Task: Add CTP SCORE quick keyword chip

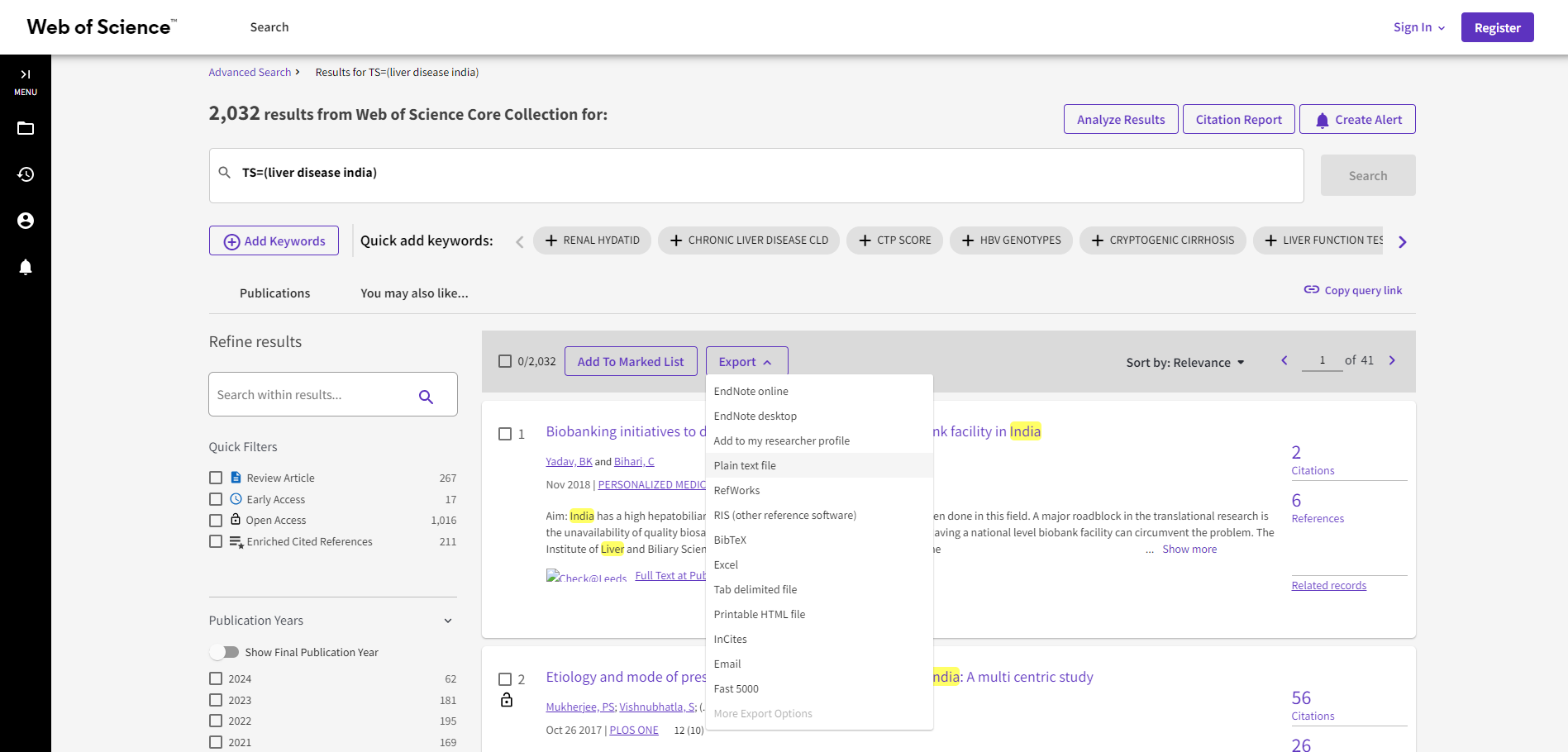Action: coord(894,240)
